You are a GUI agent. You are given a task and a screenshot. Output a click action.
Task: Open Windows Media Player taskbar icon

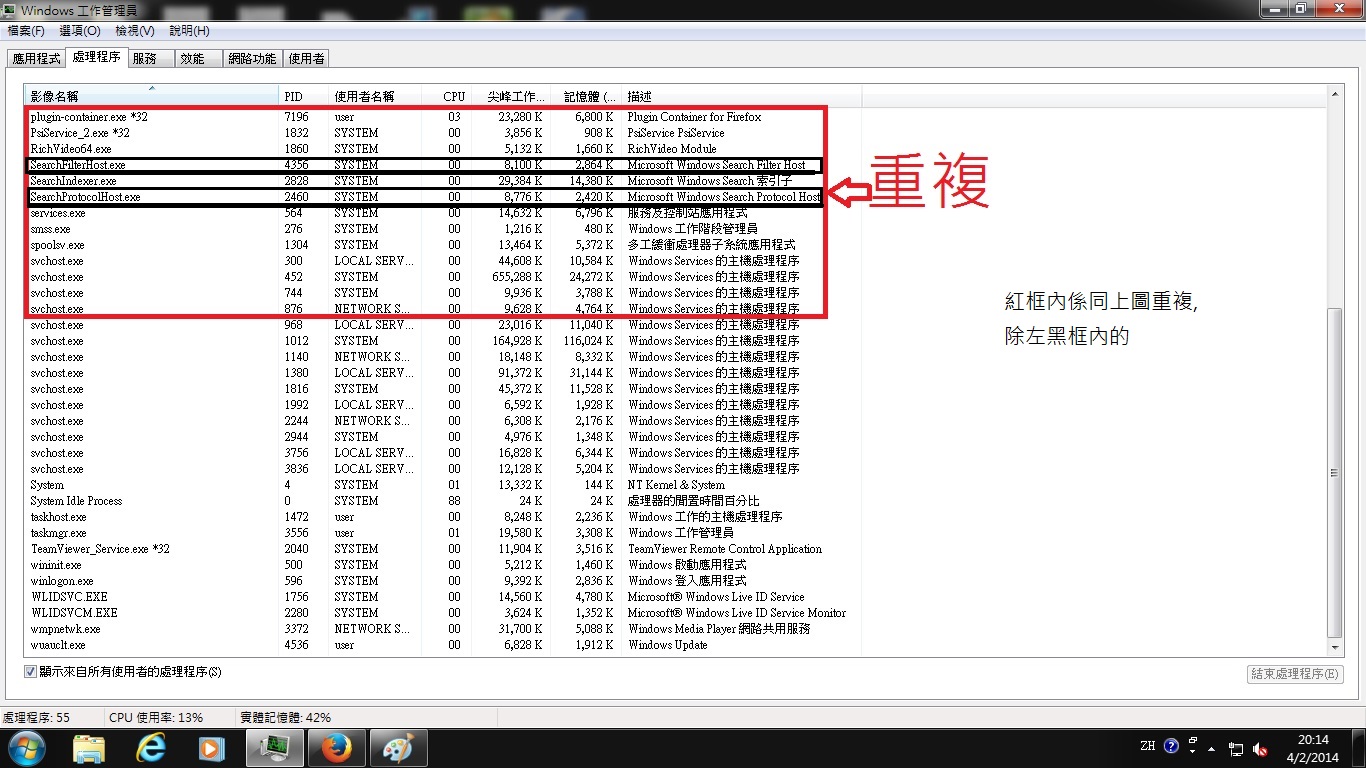pyautogui.click(x=211, y=748)
